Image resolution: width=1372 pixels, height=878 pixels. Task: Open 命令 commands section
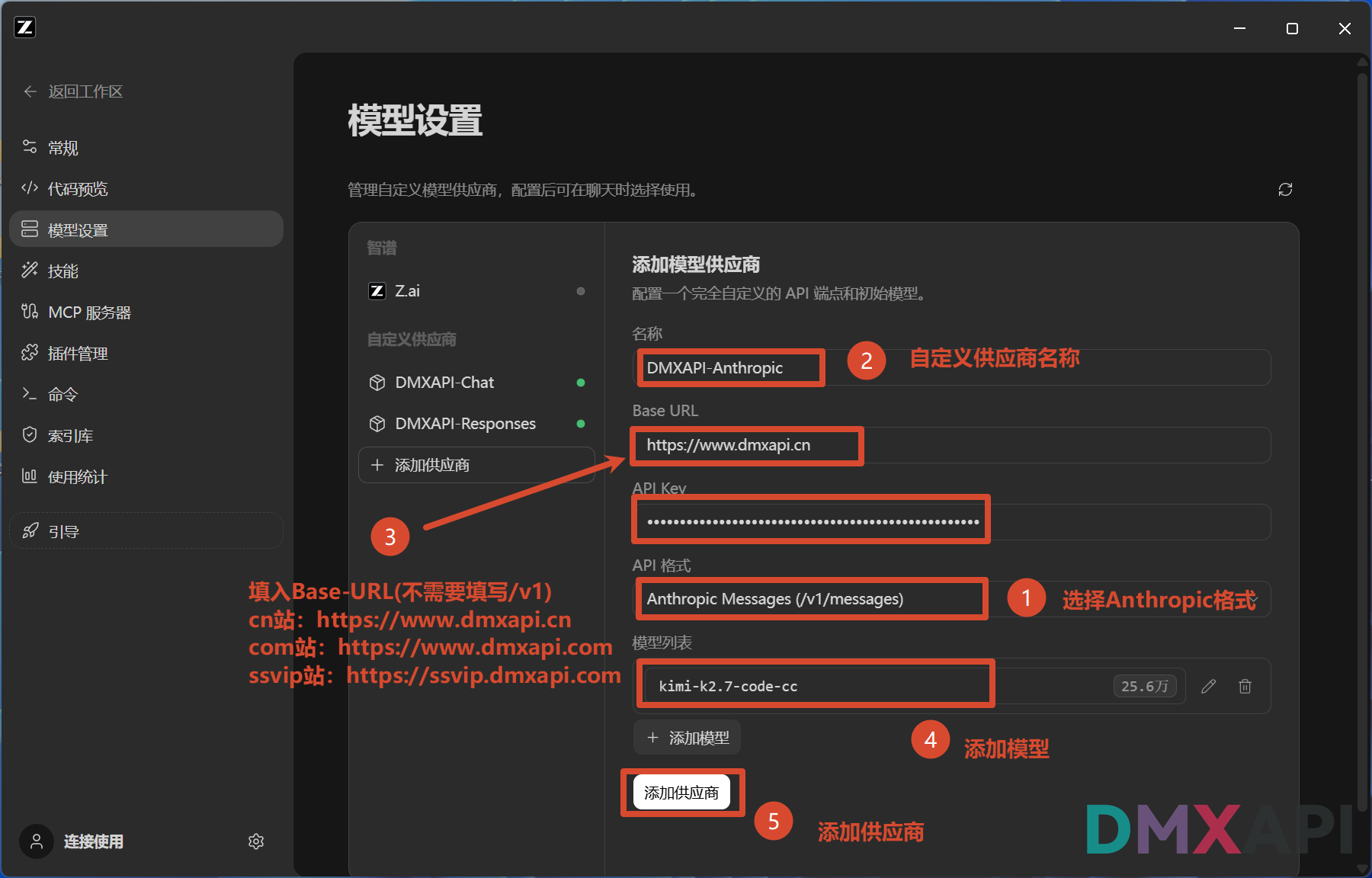point(146,394)
